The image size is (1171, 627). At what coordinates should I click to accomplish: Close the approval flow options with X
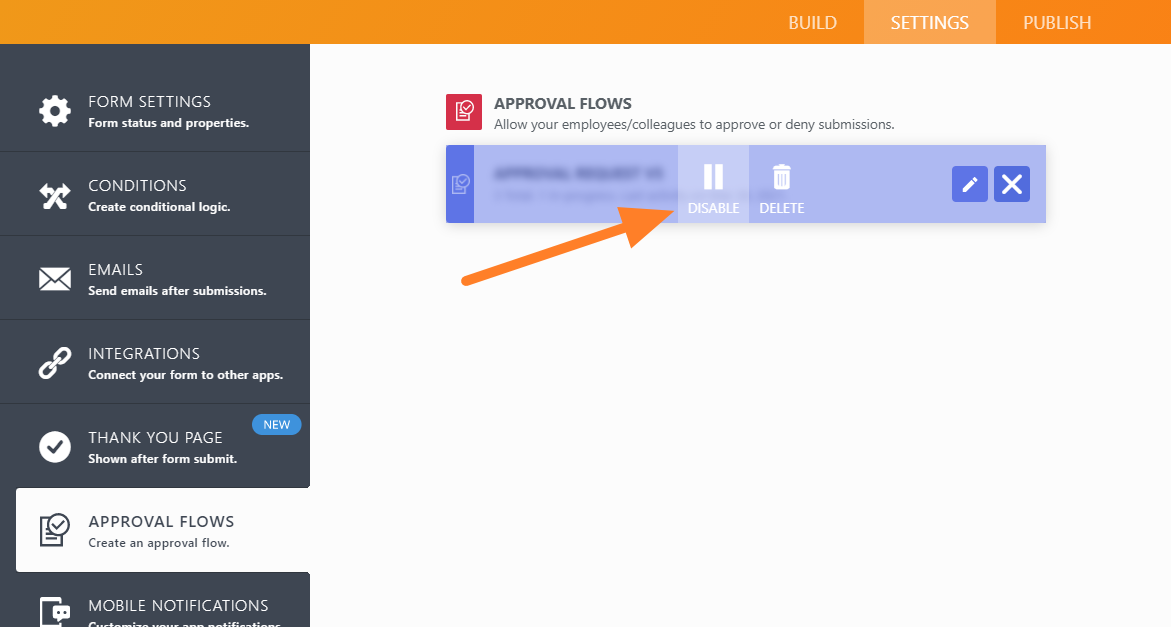click(1012, 184)
